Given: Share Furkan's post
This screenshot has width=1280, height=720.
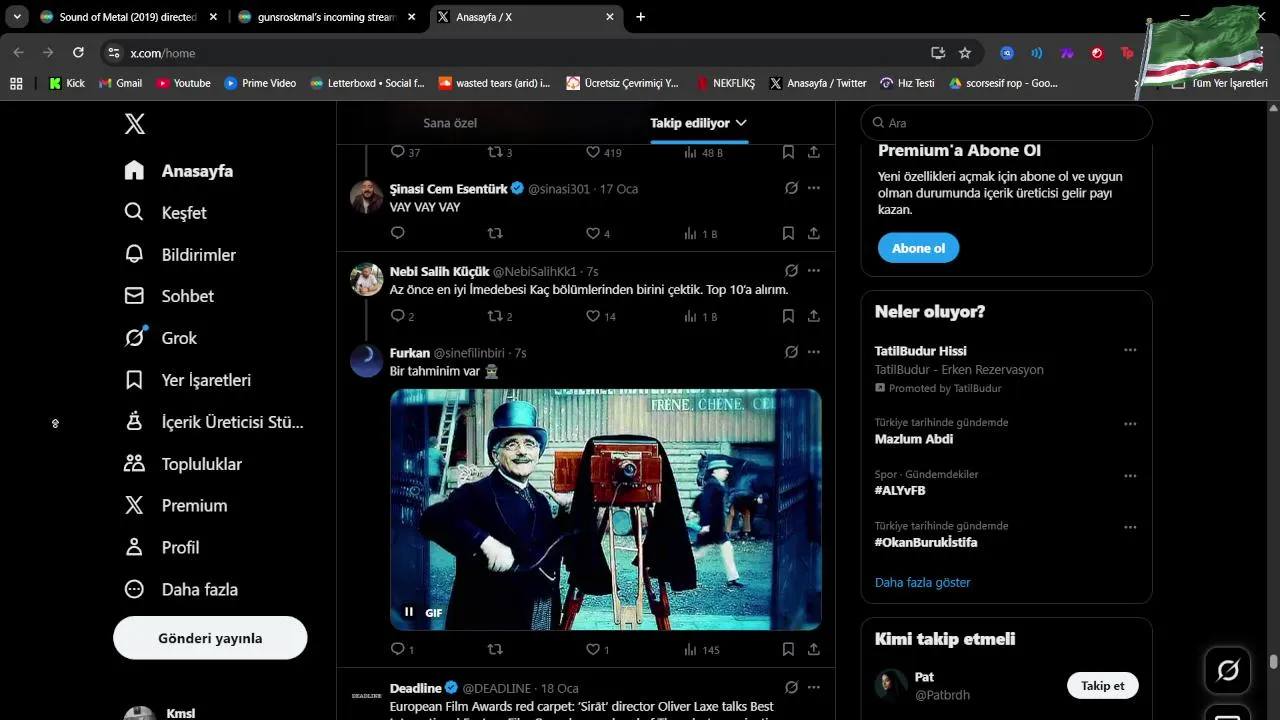Looking at the screenshot, I should pos(814,649).
